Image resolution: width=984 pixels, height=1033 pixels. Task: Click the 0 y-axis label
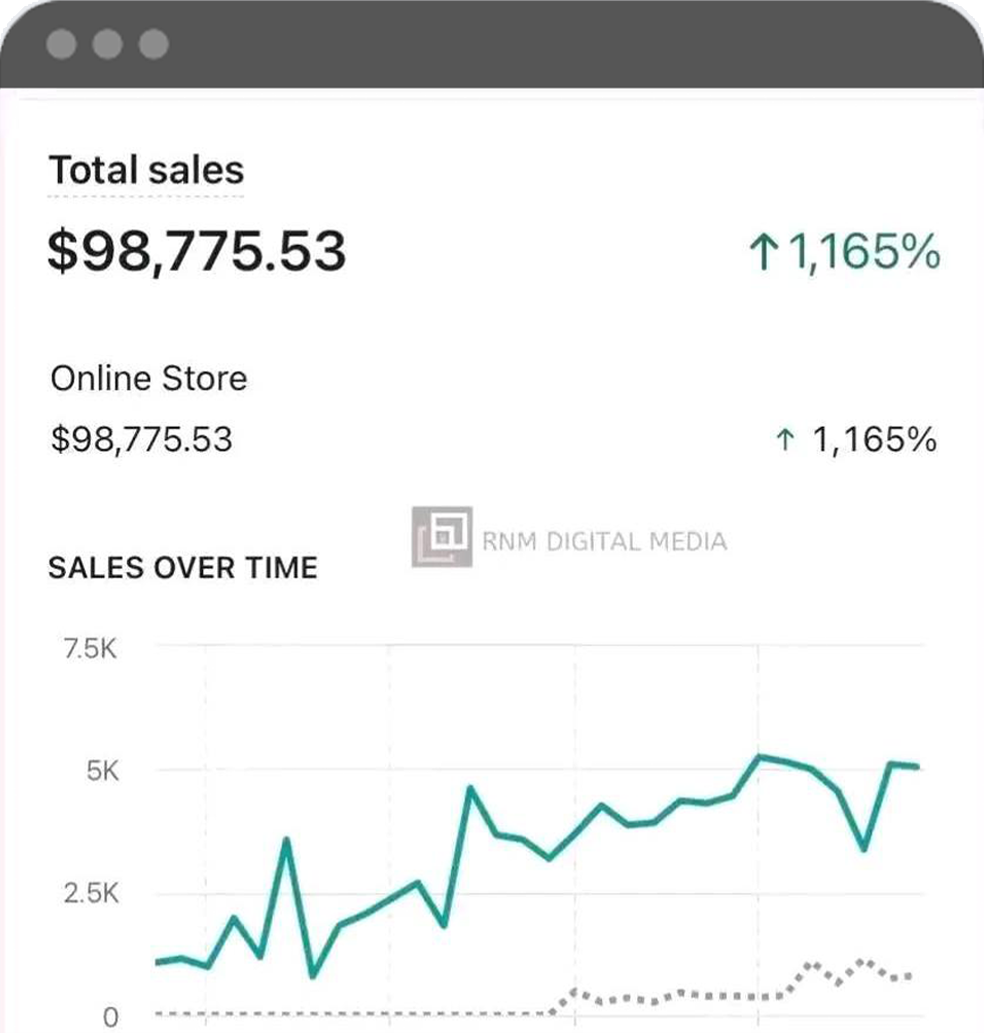[x=111, y=1017]
